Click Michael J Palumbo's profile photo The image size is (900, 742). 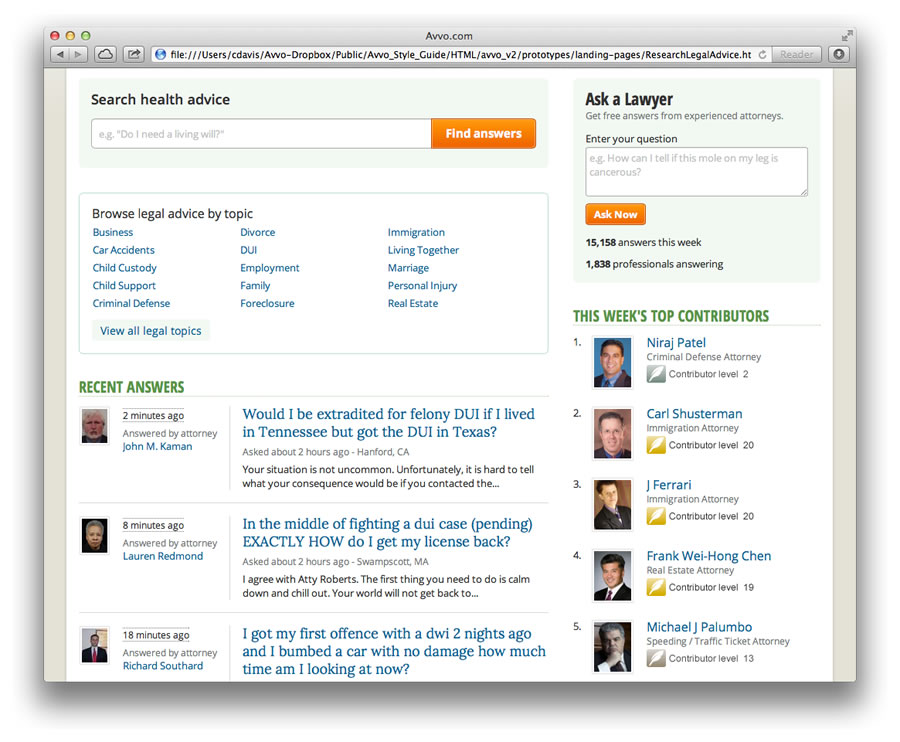tap(612, 647)
